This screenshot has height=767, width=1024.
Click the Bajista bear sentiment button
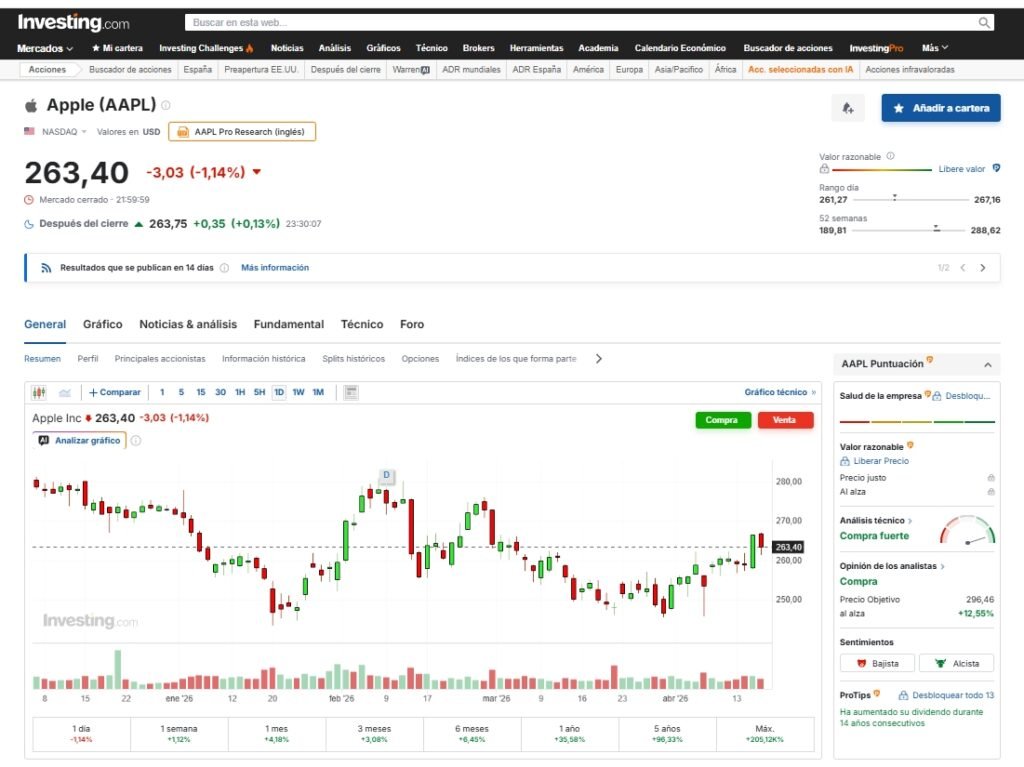point(877,663)
